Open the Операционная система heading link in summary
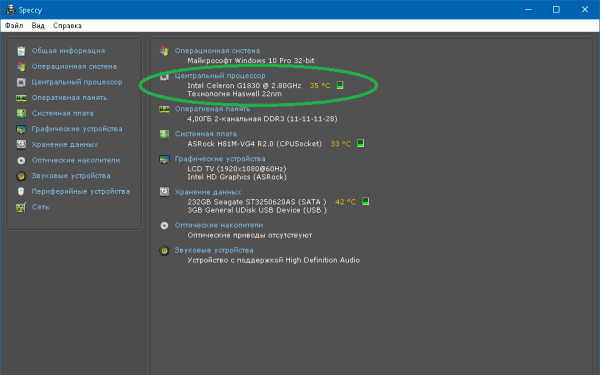 tap(217, 51)
